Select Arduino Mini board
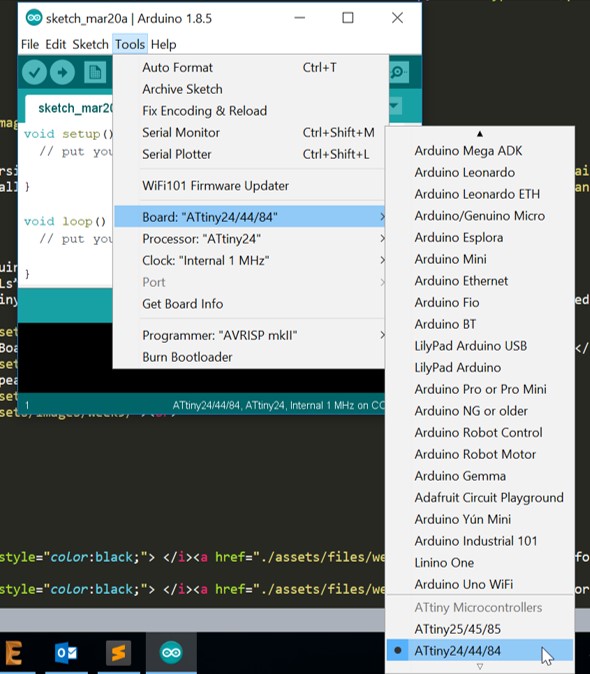 pyautogui.click(x=480, y=259)
